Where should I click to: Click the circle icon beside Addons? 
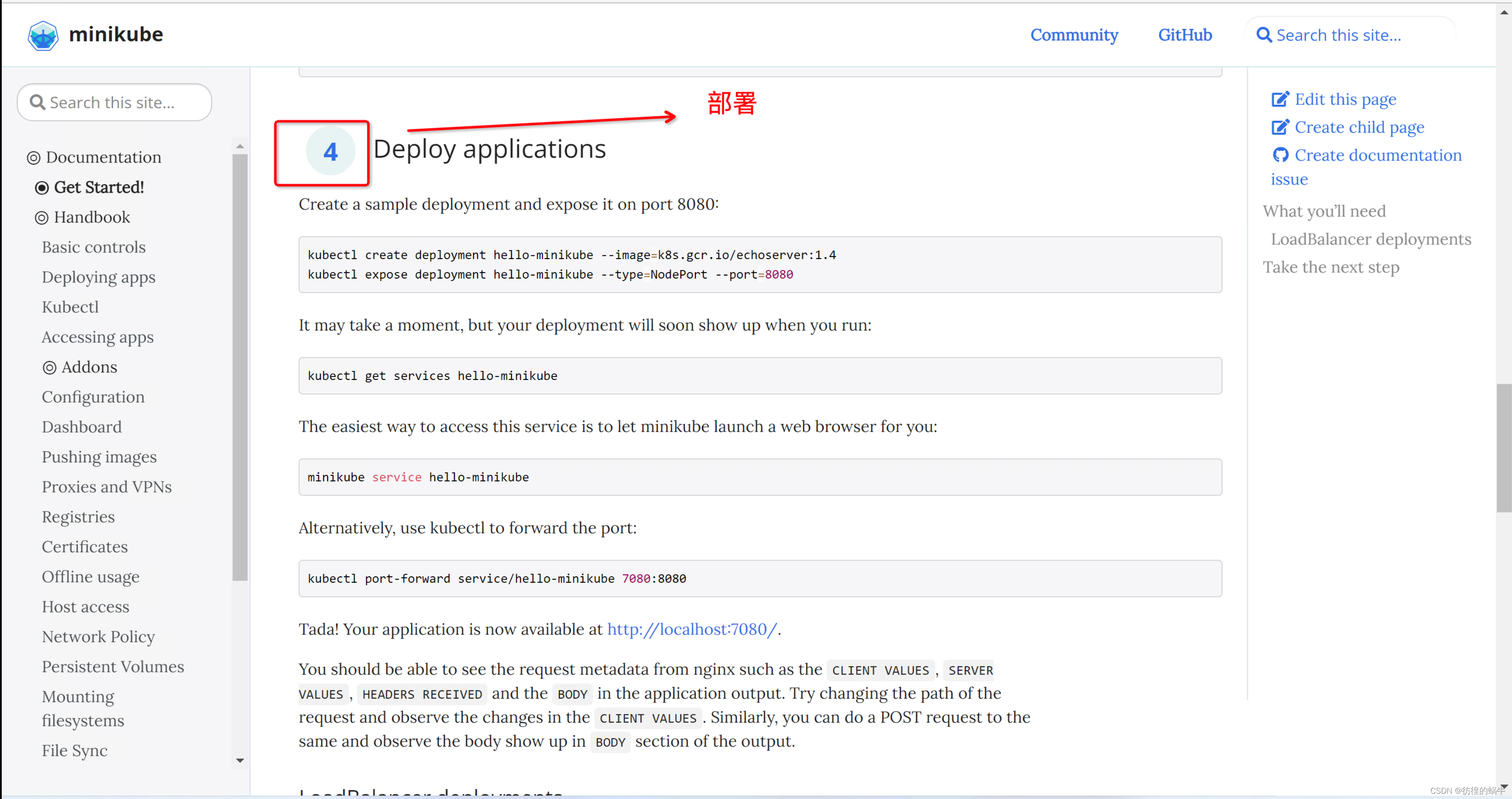tap(49, 367)
